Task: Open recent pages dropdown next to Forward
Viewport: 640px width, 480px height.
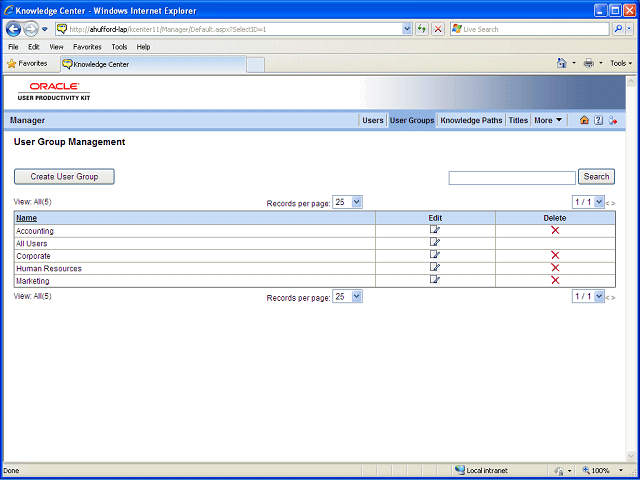Action: pyautogui.click(x=45, y=29)
